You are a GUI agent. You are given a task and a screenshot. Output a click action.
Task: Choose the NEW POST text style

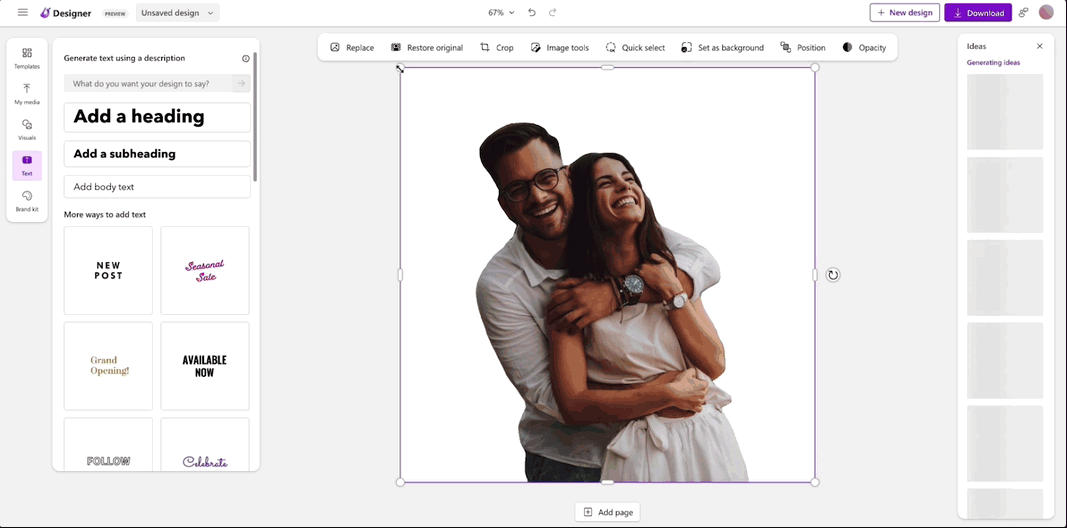pyautogui.click(x=108, y=271)
